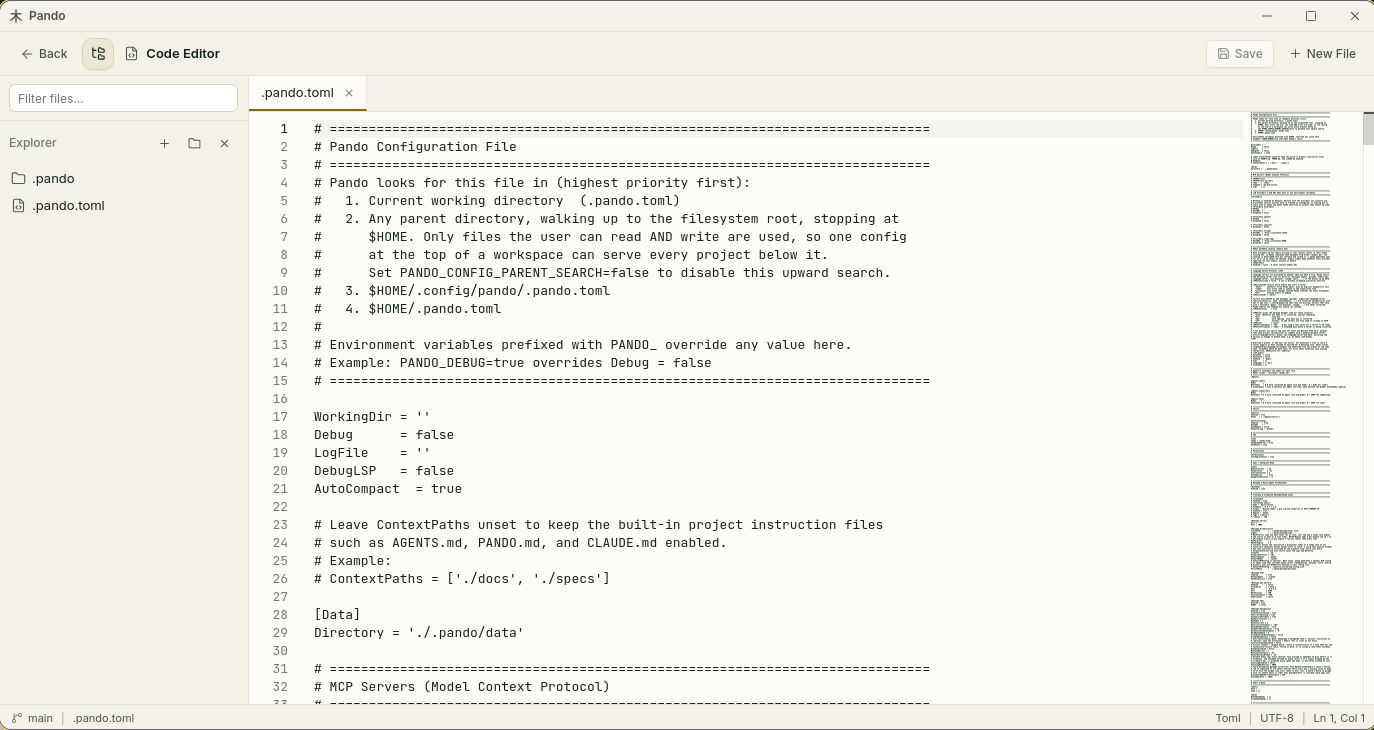Click the DebugLSP = false line

(x=384, y=471)
